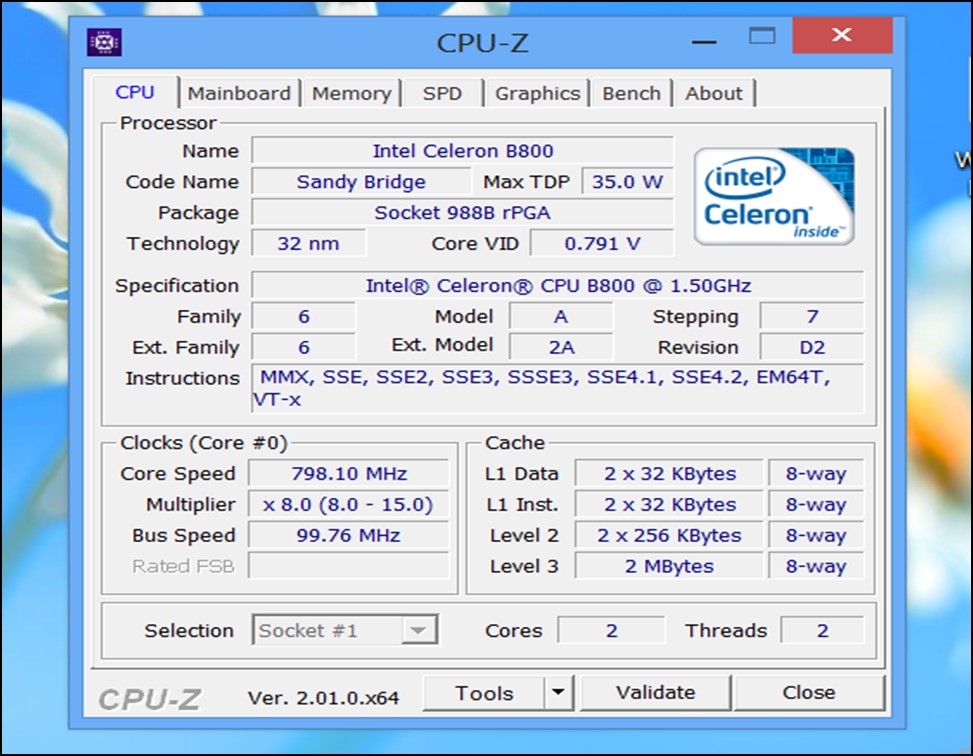
Task: Click the Revision value 'D2'
Action: [x=812, y=347]
